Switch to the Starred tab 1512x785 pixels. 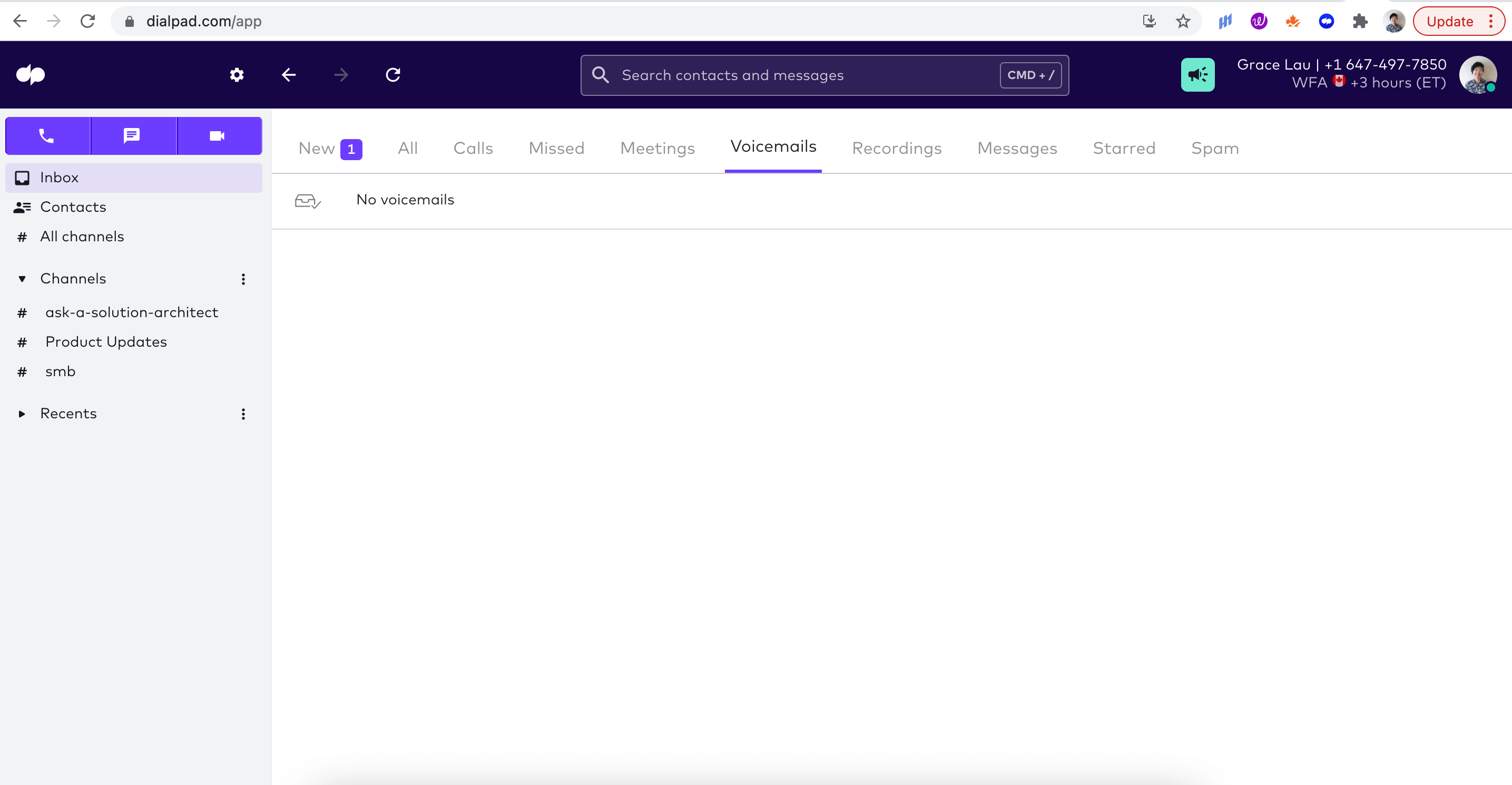tap(1123, 149)
